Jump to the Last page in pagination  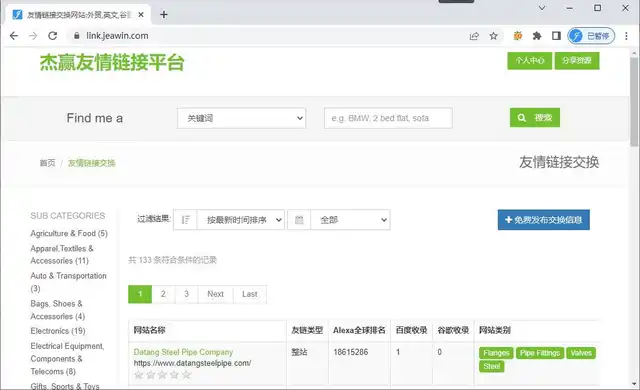(250, 294)
